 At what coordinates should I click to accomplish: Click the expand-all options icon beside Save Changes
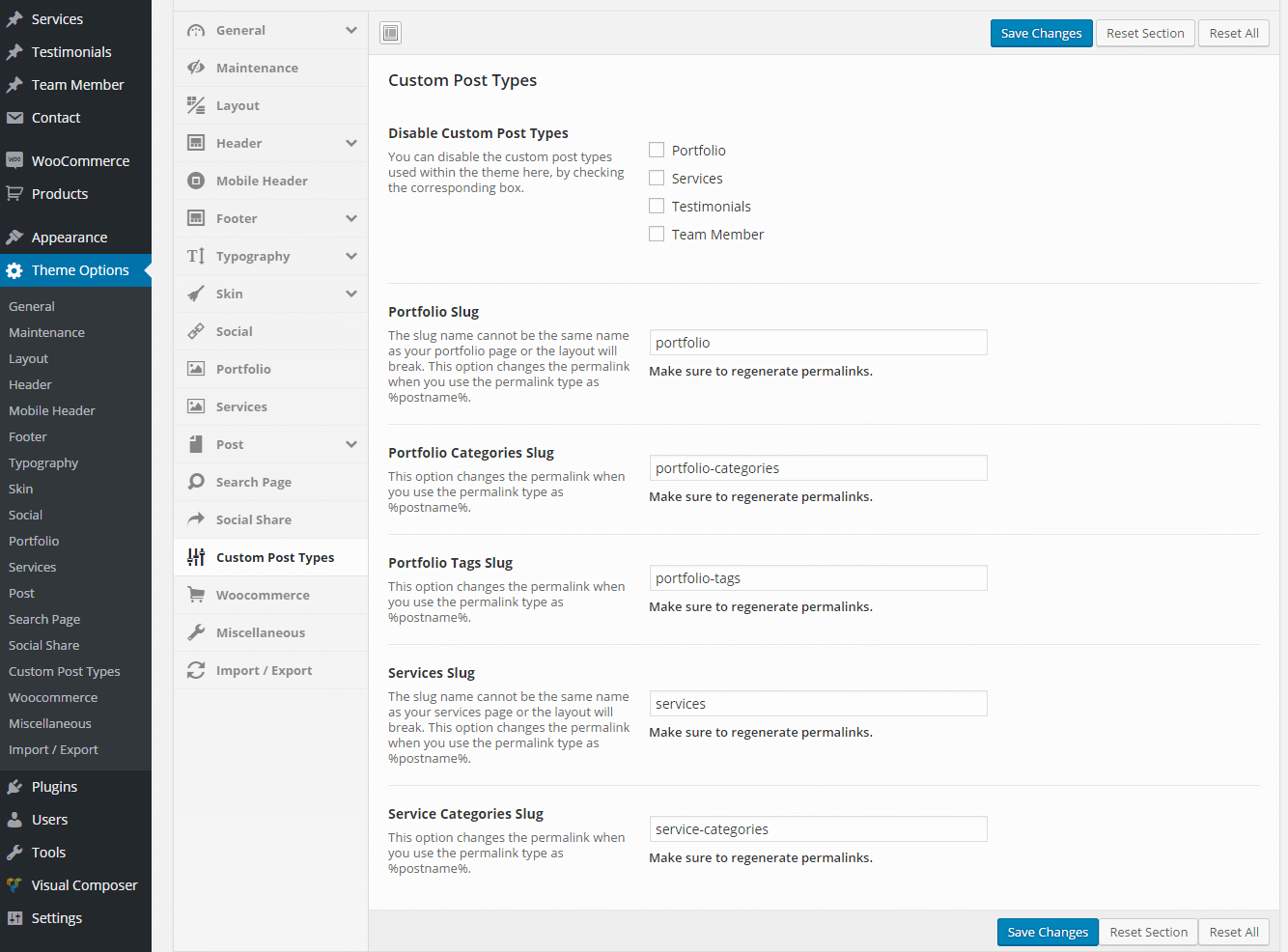(x=390, y=33)
